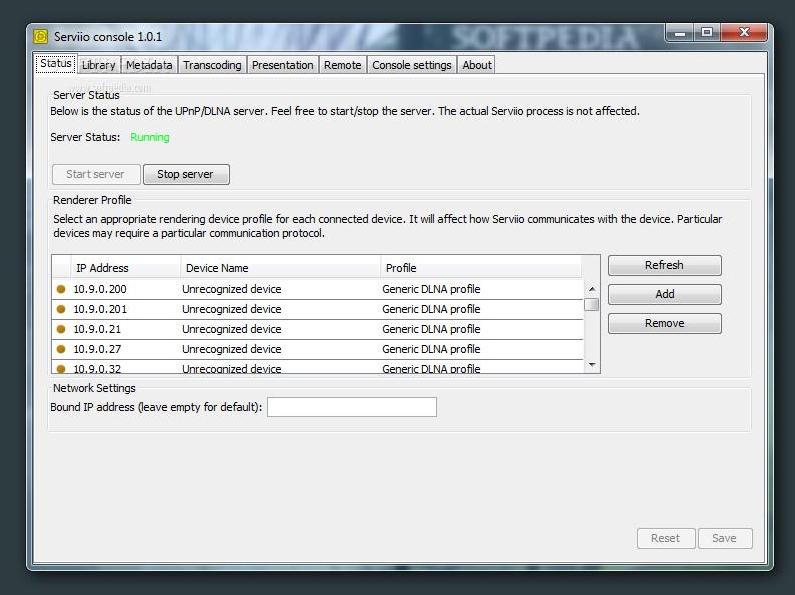Click the Reset button

[666, 538]
